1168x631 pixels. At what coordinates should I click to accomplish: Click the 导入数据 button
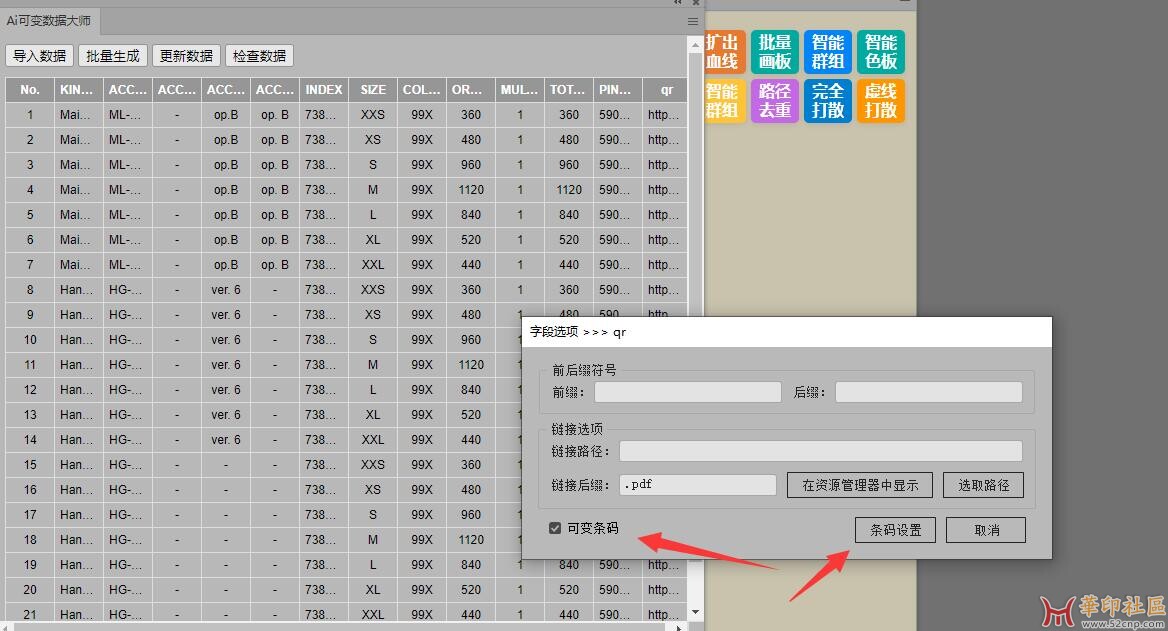coord(40,56)
